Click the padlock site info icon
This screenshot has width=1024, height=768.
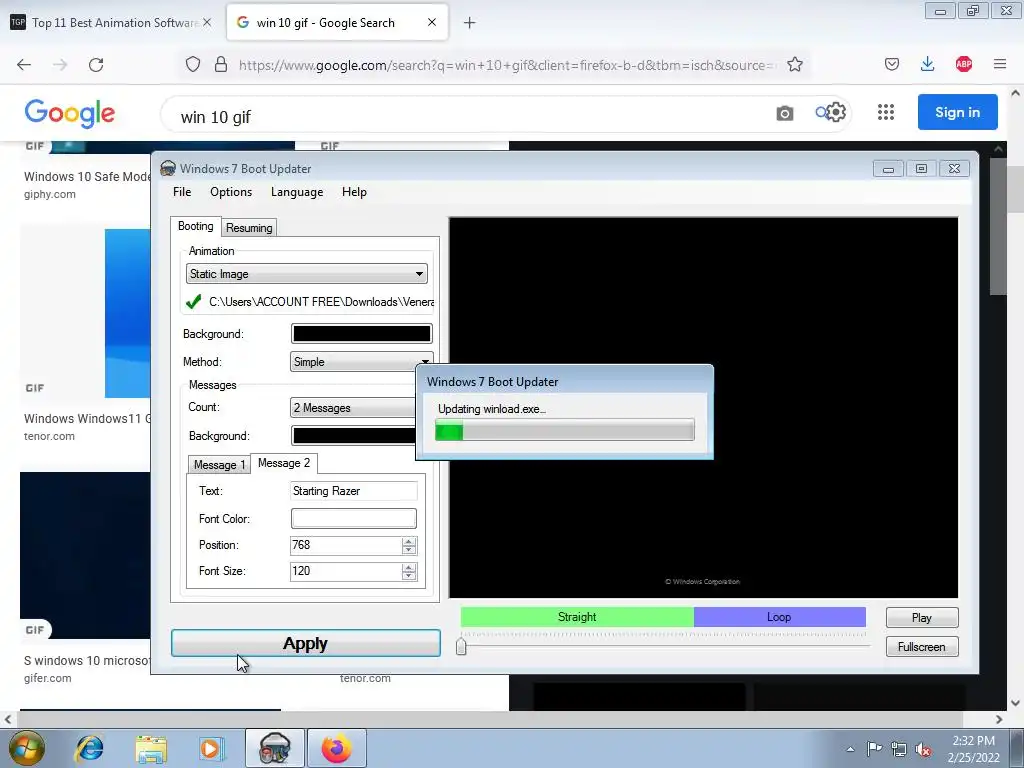click(x=221, y=65)
